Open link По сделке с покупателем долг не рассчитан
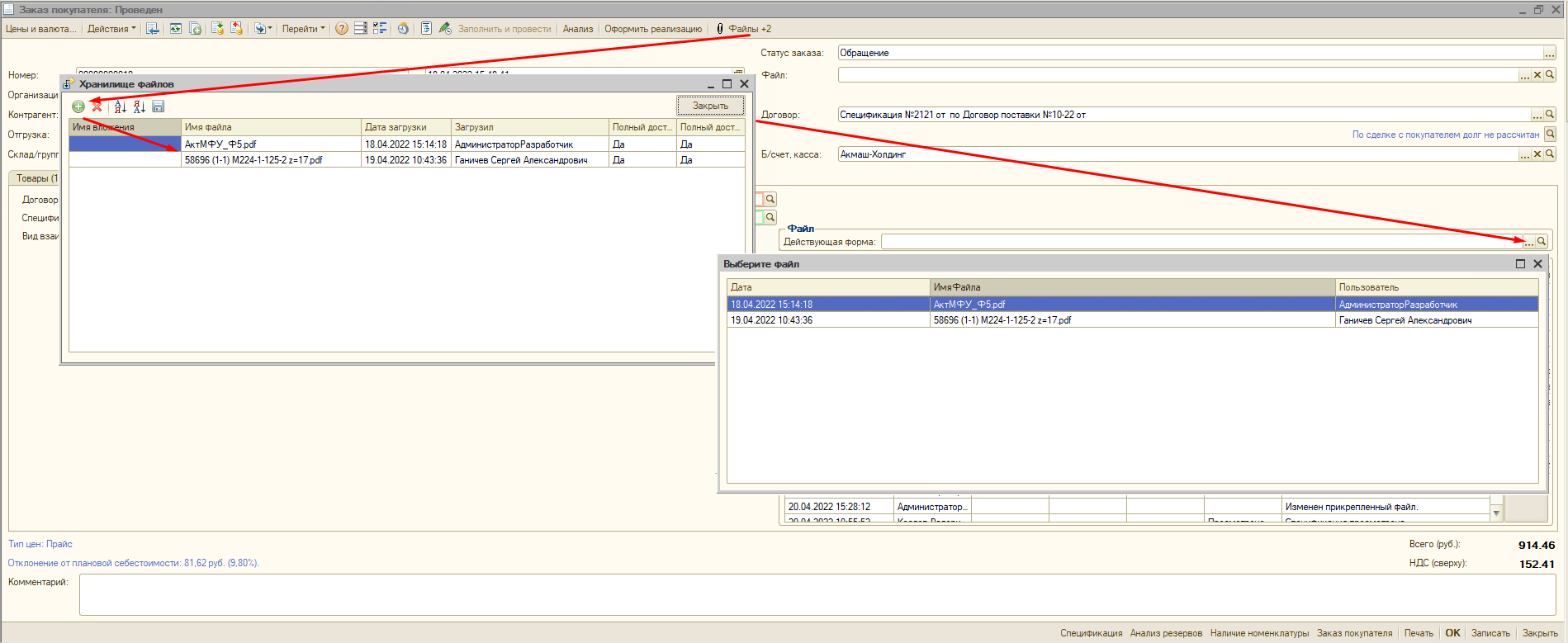1568x643 pixels. [x=1446, y=135]
